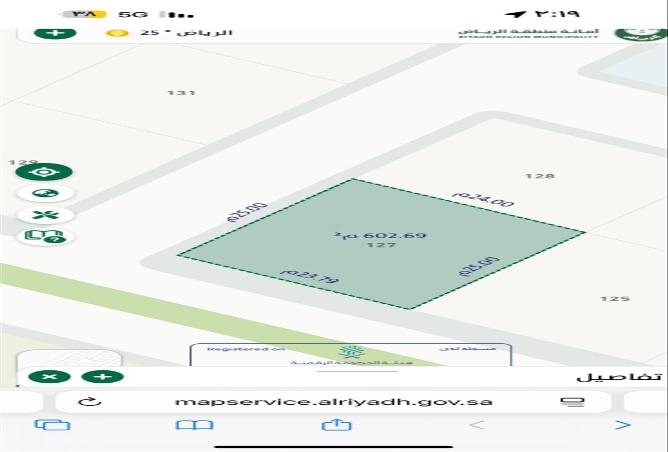Tap the mapservice.alriyadh.gov.sa address field
Screen dimensions: 668x452
pyautogui.click(x=334, y=402)
